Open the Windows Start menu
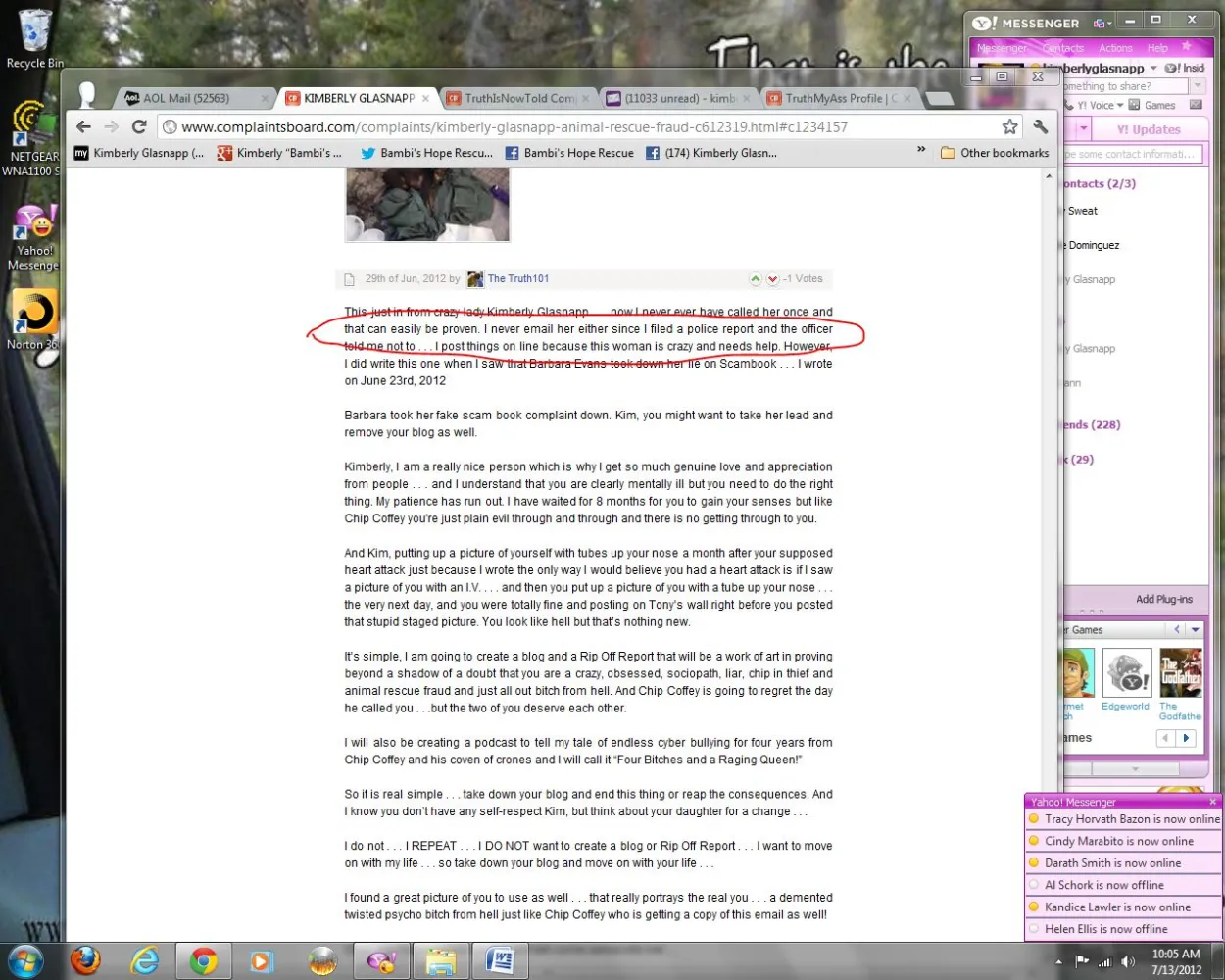The width and height of the screenshot is (1225, 980). [26, 960]
